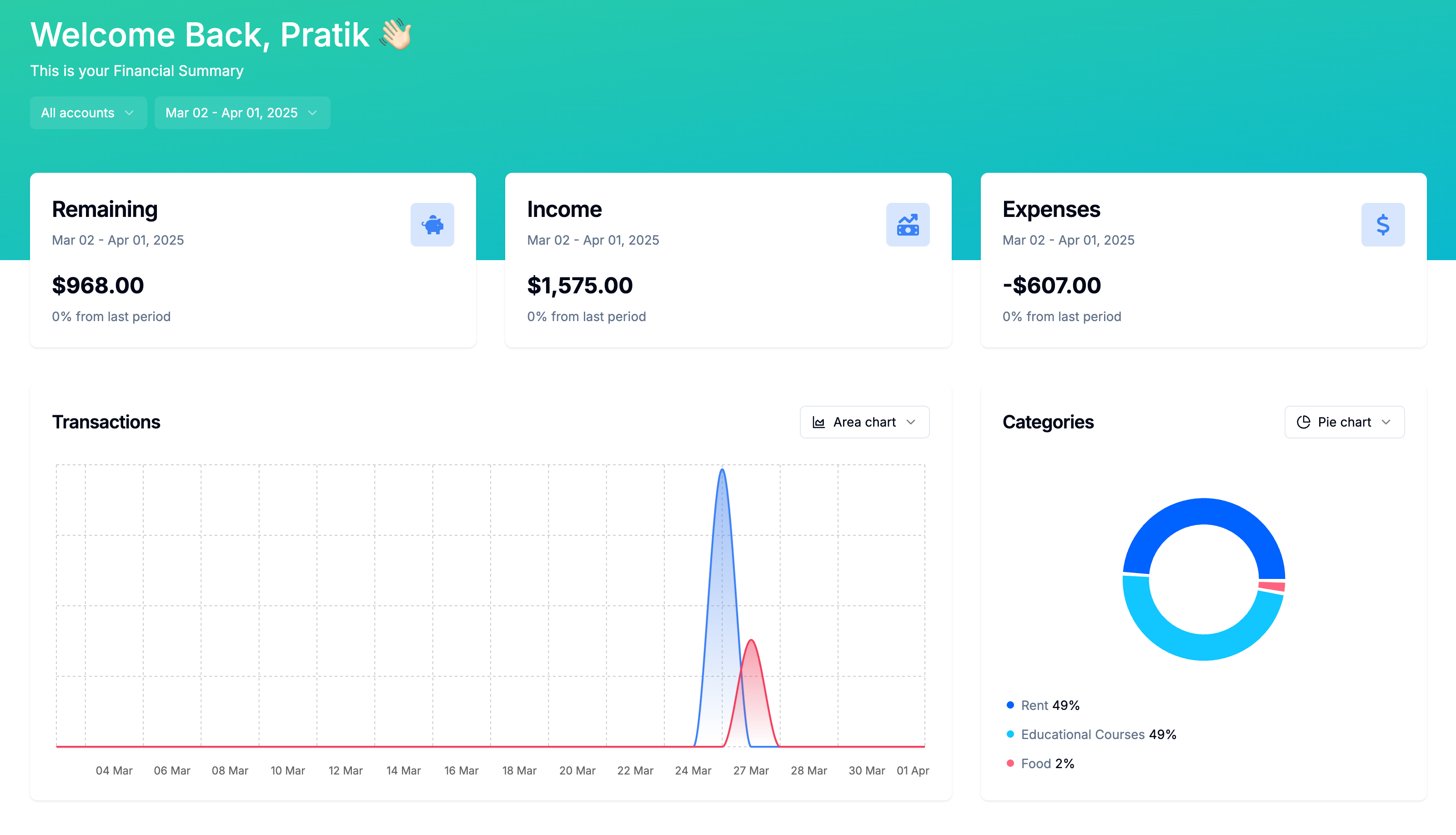Expand the Area chart type selector
Image resolution: width=1456 pixels, height=835 pixels.
[864, 423]
